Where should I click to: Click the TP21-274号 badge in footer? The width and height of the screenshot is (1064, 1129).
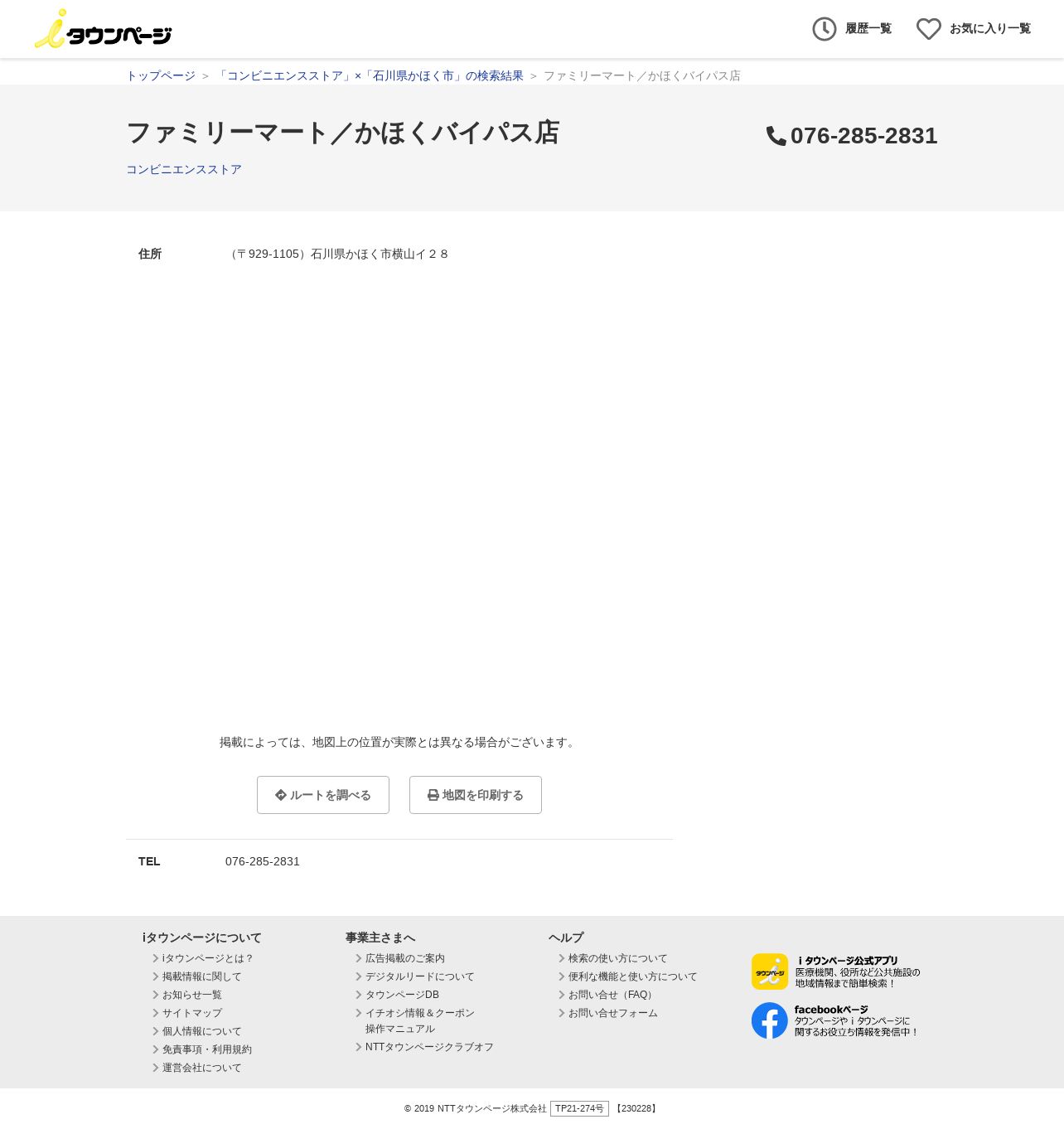pyautogui.click(x=579, y=1108)
